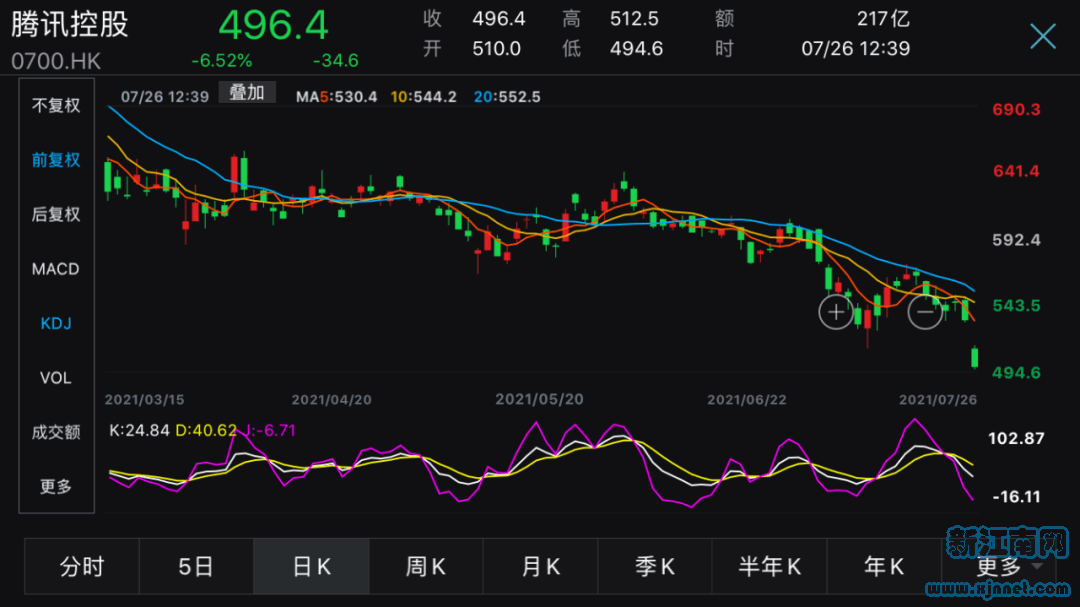Screen dimensions: 1080x607
Task: Zoom out chart with minus circle icon
Action: coord(925,313)
